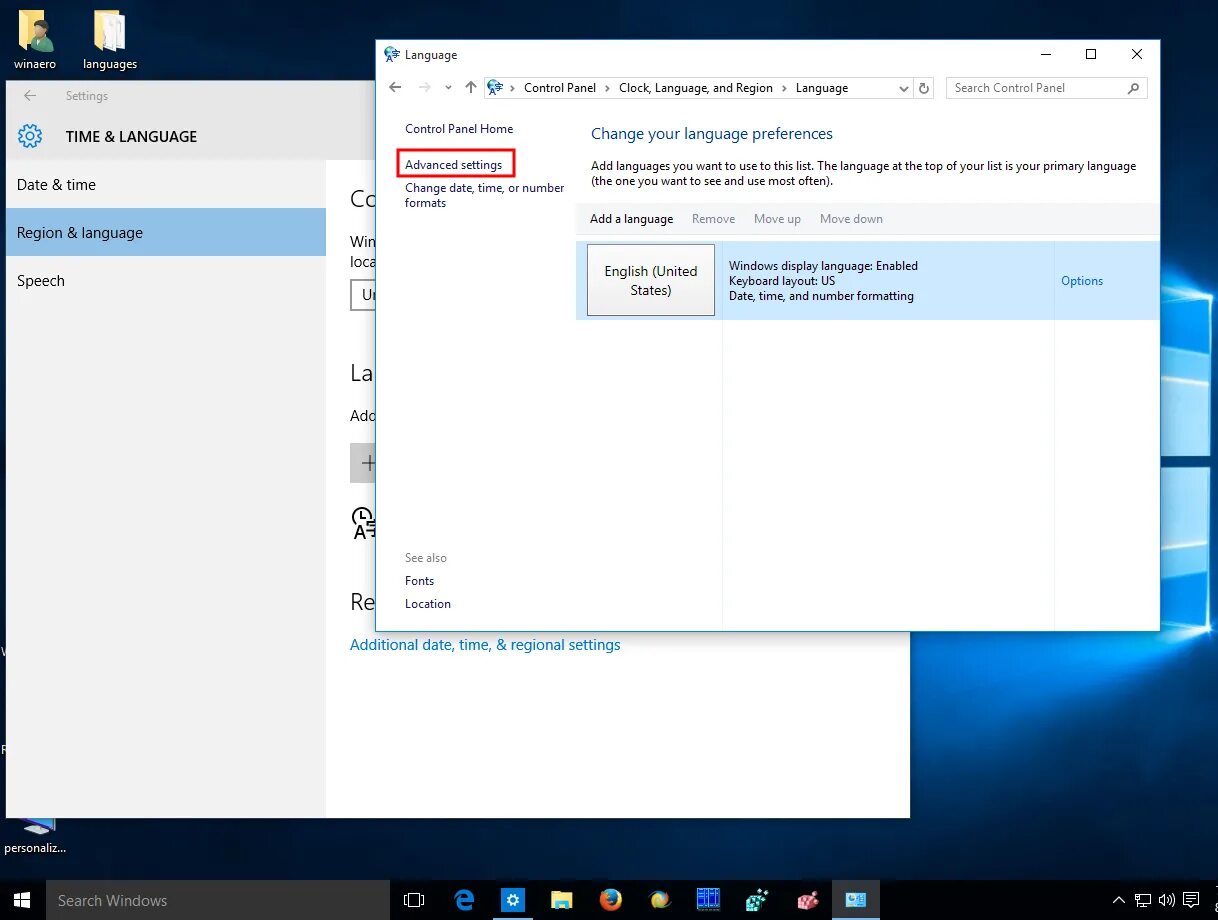This screenshot has width=1218, height=920.
Task: Click the magnifier icon in search box
Action: (1133, 88)
